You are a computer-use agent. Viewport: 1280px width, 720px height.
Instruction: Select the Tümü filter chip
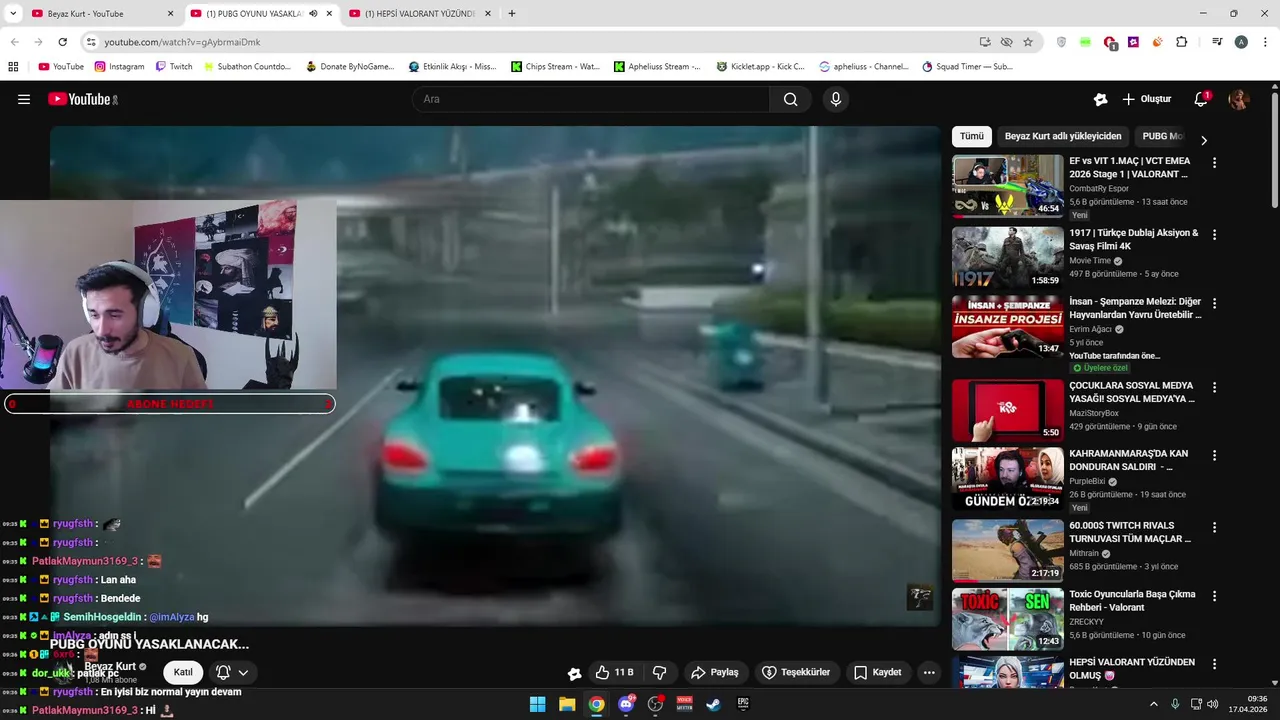pos(972,136)
